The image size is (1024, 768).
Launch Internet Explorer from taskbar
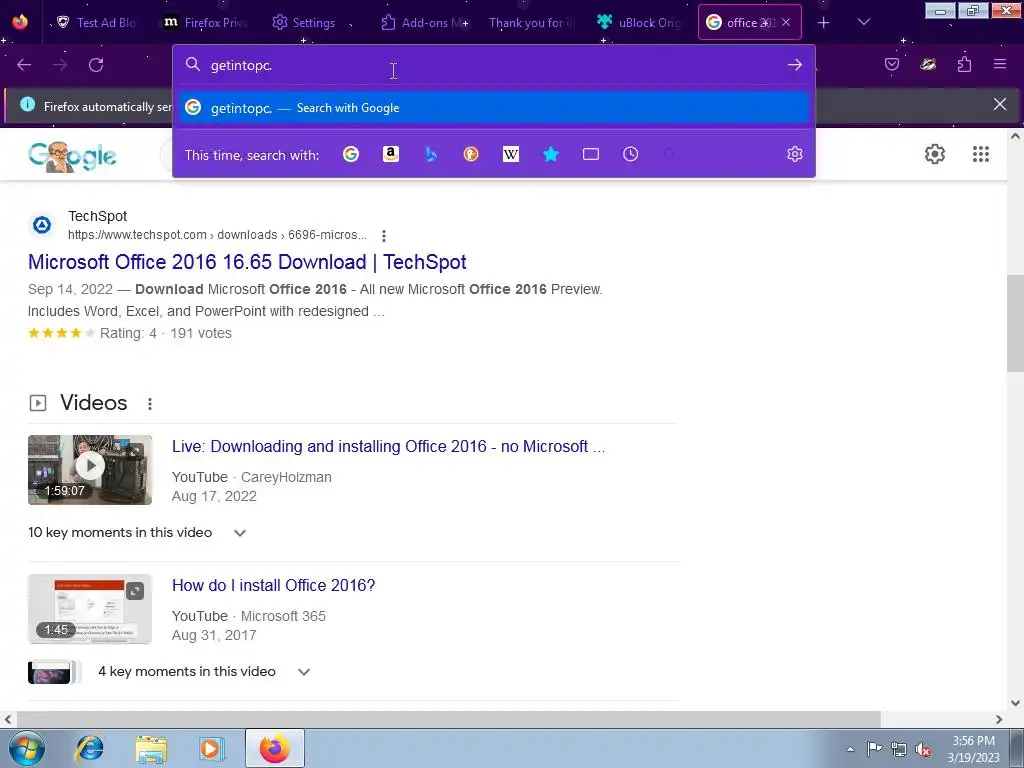click(89, 748)
